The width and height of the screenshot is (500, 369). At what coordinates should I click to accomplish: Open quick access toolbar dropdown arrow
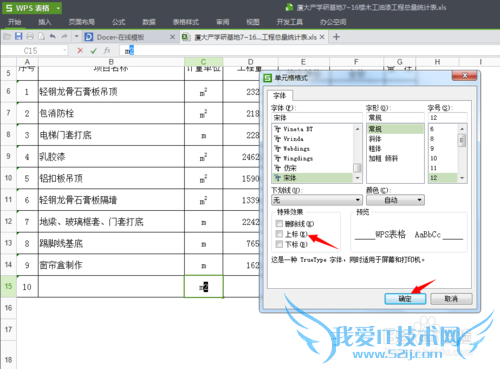[x=76, y=37]
